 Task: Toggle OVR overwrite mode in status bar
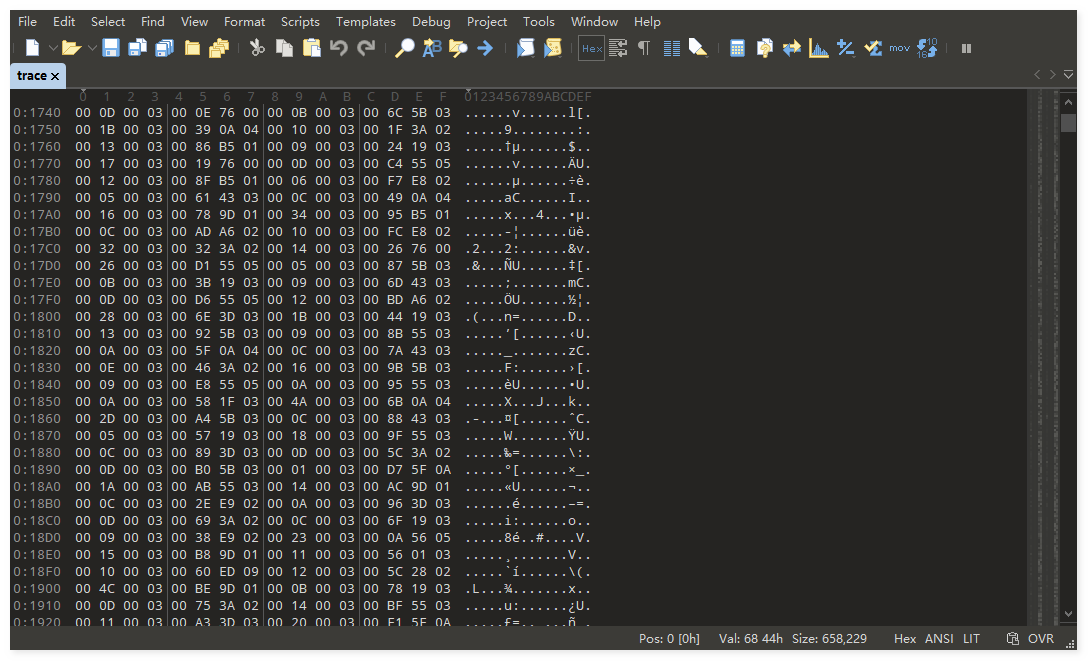click(x=1040, y=638)
